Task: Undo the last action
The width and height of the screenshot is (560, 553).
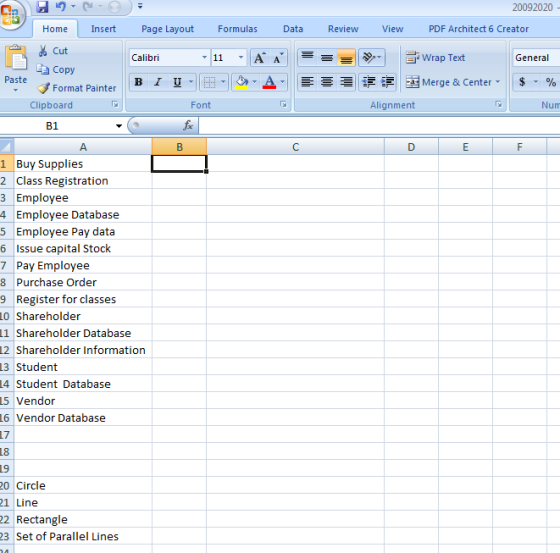Action: 61,6
